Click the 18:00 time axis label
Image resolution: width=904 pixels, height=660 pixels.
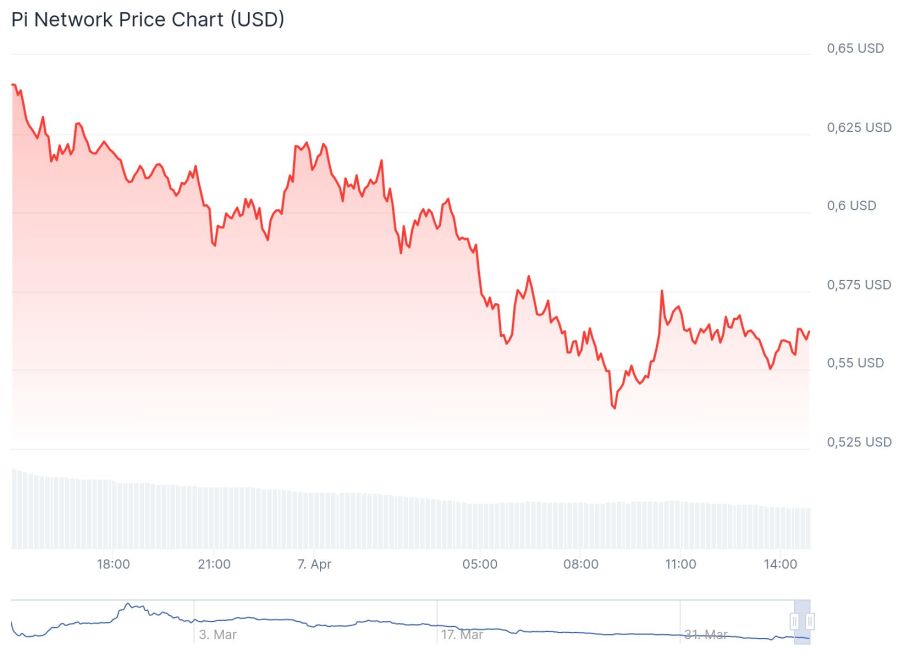point(113,564)
